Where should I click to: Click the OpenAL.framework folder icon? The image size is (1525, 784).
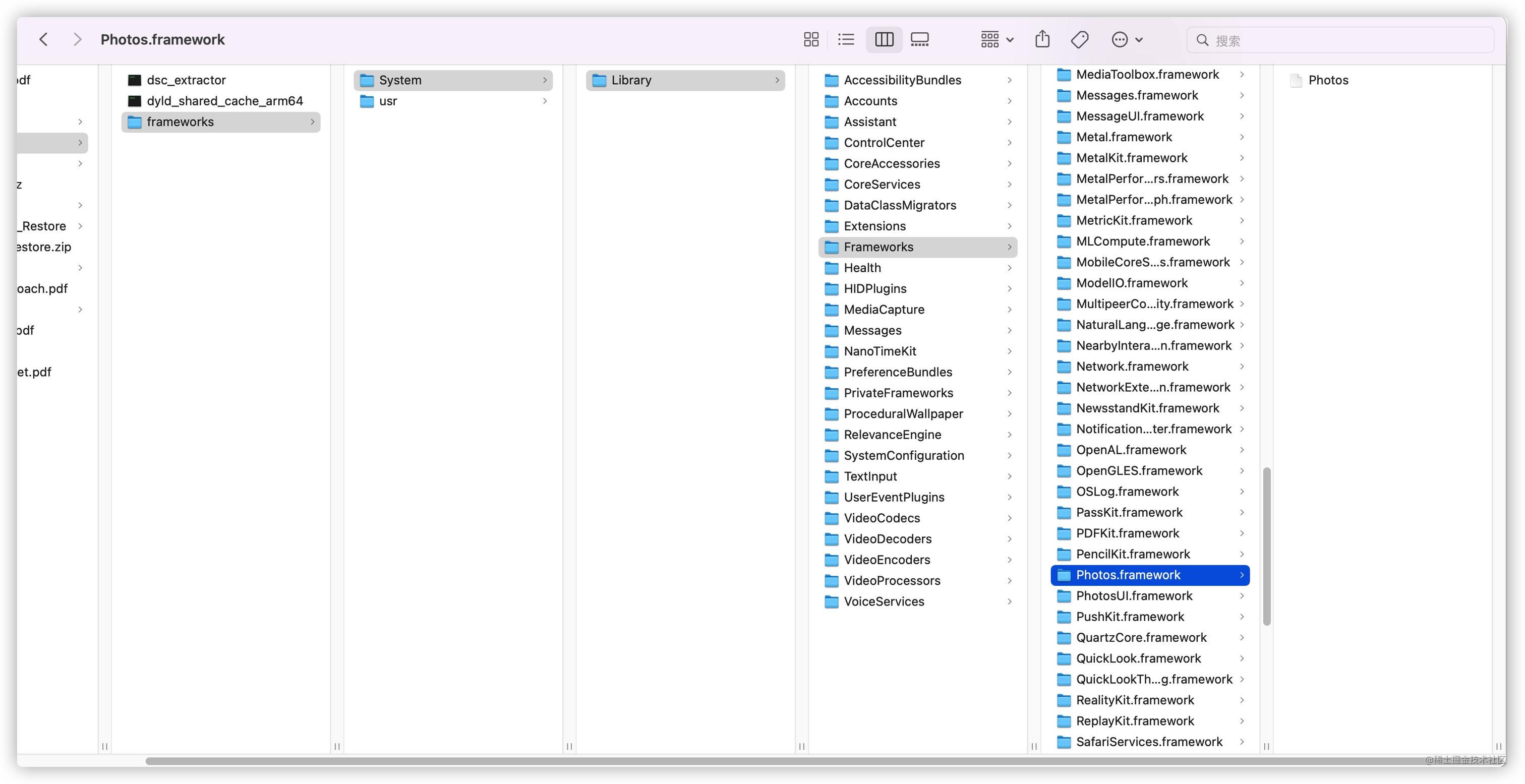tap(1064, 450)
